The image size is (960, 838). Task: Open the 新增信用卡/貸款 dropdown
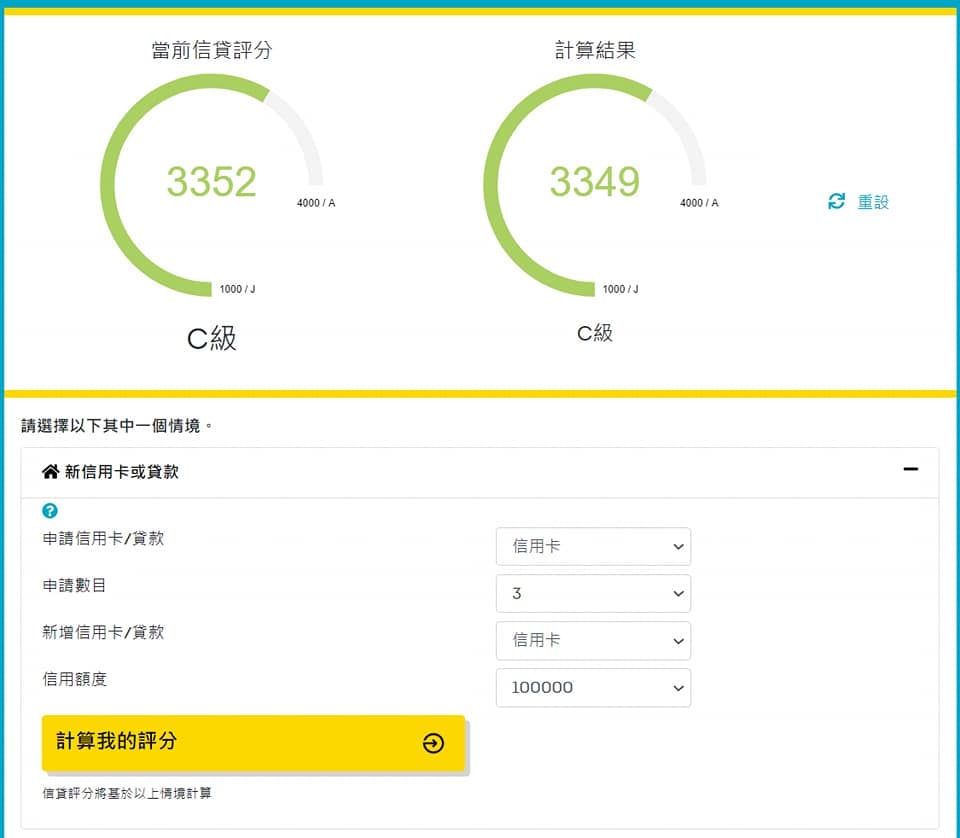pyautogui.click(x=593, y=641)
